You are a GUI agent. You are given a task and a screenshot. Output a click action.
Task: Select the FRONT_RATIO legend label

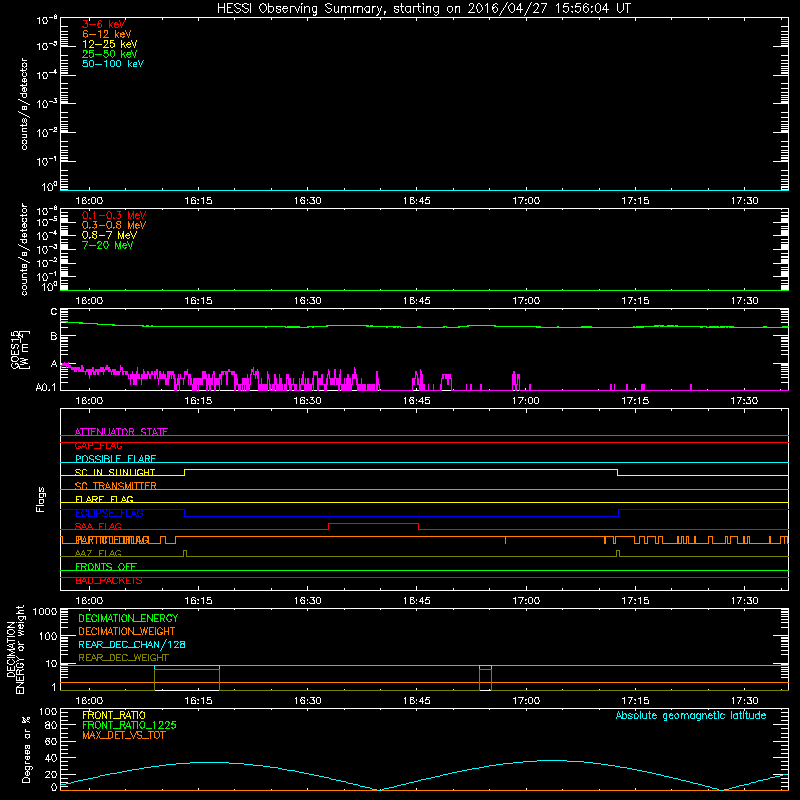[x=114, y=715]
